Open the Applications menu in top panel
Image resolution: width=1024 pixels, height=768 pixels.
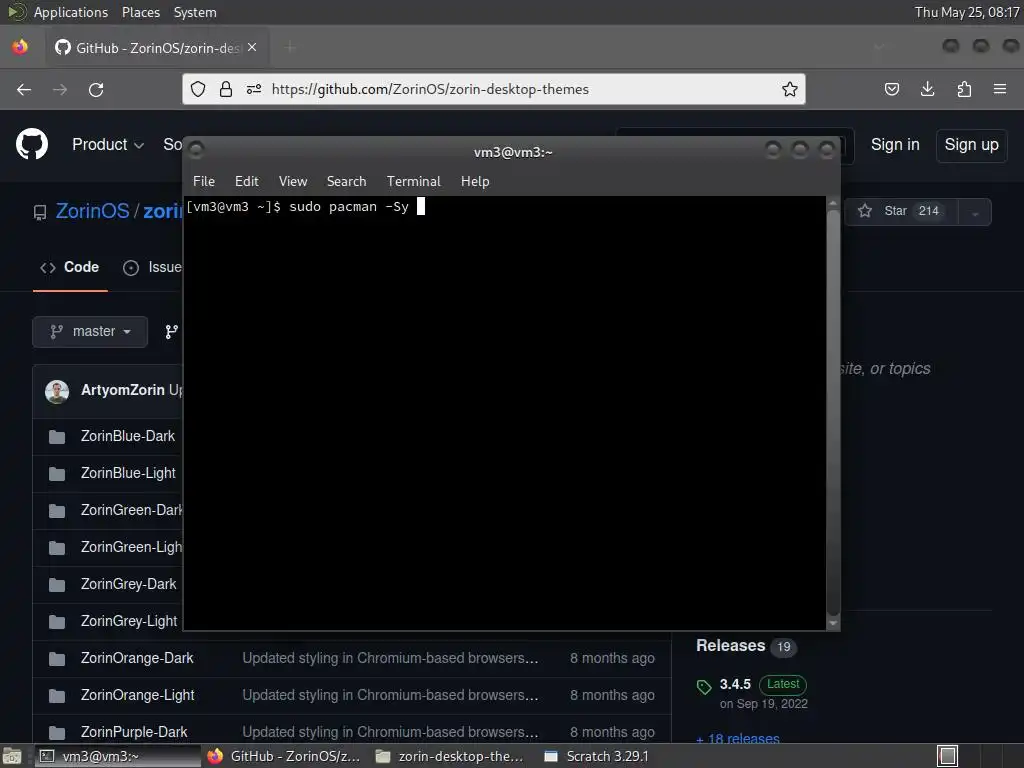coord(71,12)
